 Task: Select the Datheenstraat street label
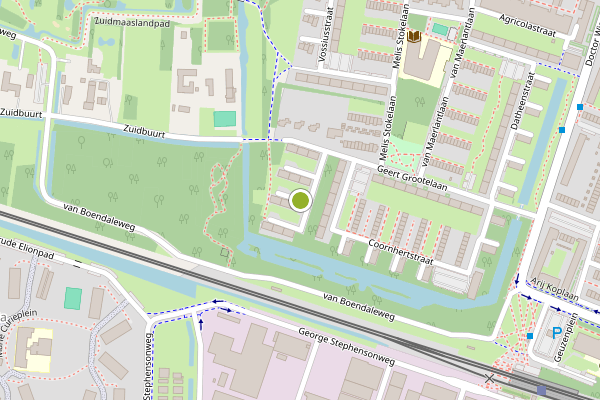522,101
